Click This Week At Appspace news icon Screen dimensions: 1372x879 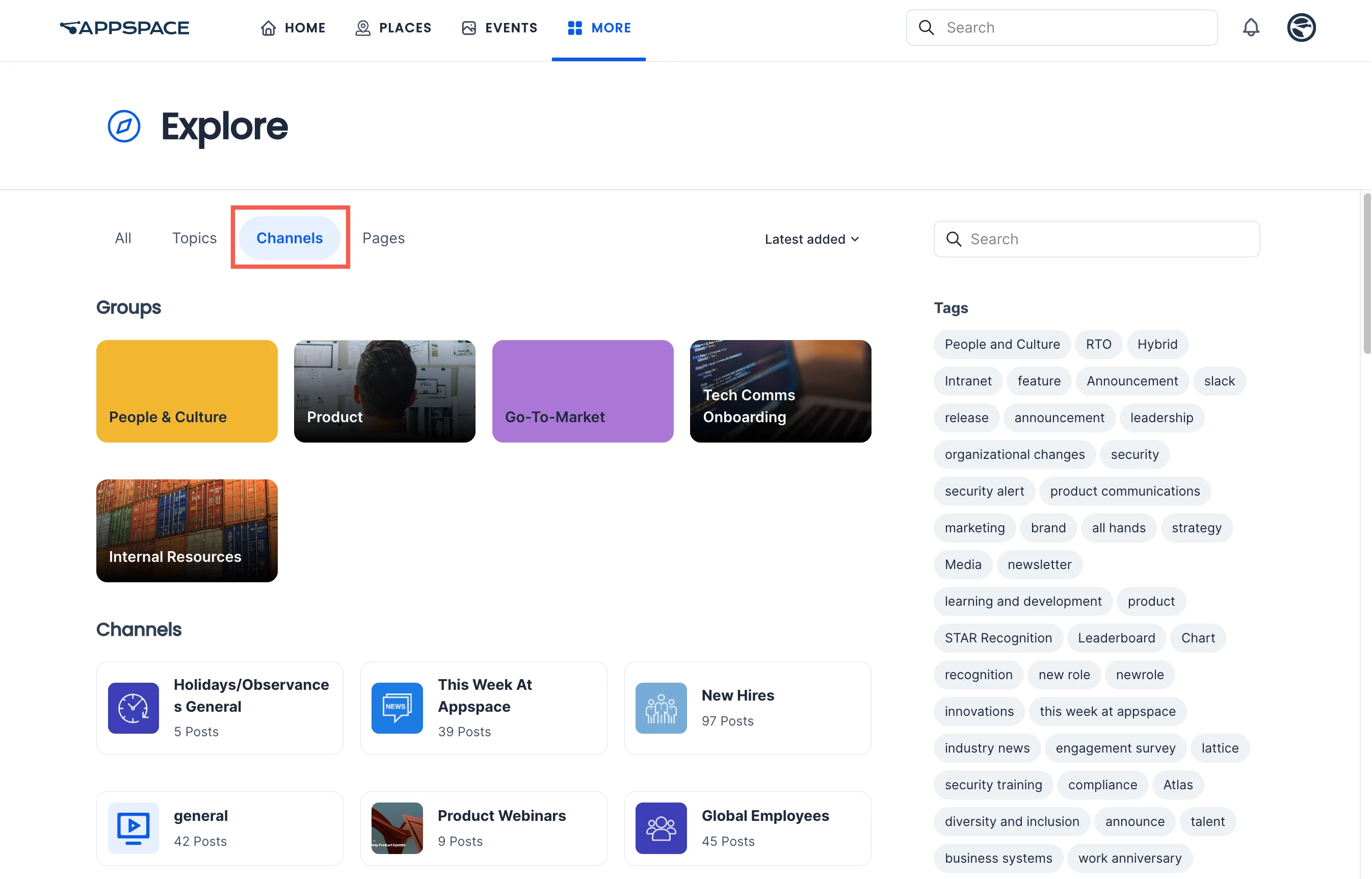click(x=397, y=708)
